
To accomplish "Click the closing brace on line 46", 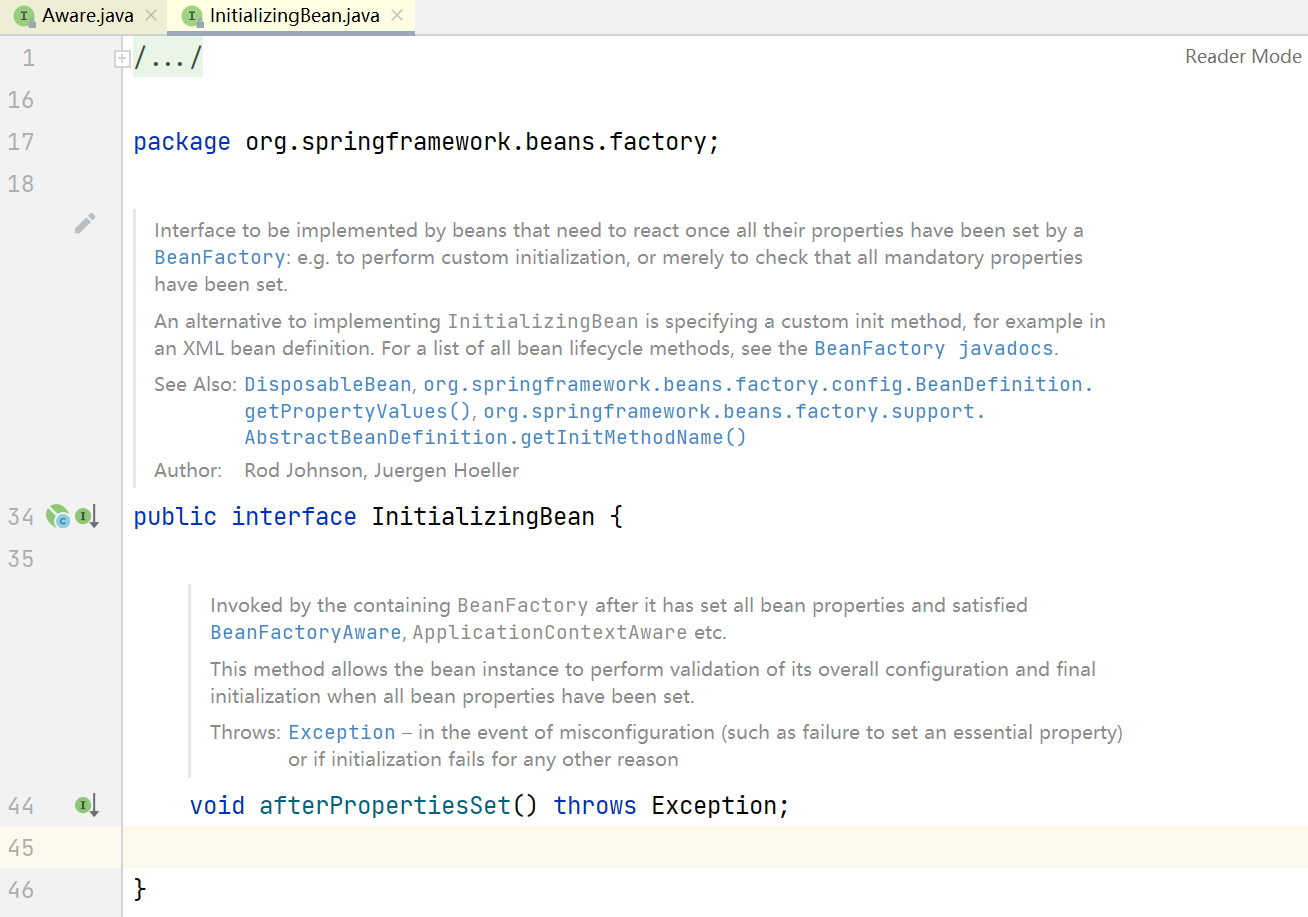I will (x=140, y=888).
